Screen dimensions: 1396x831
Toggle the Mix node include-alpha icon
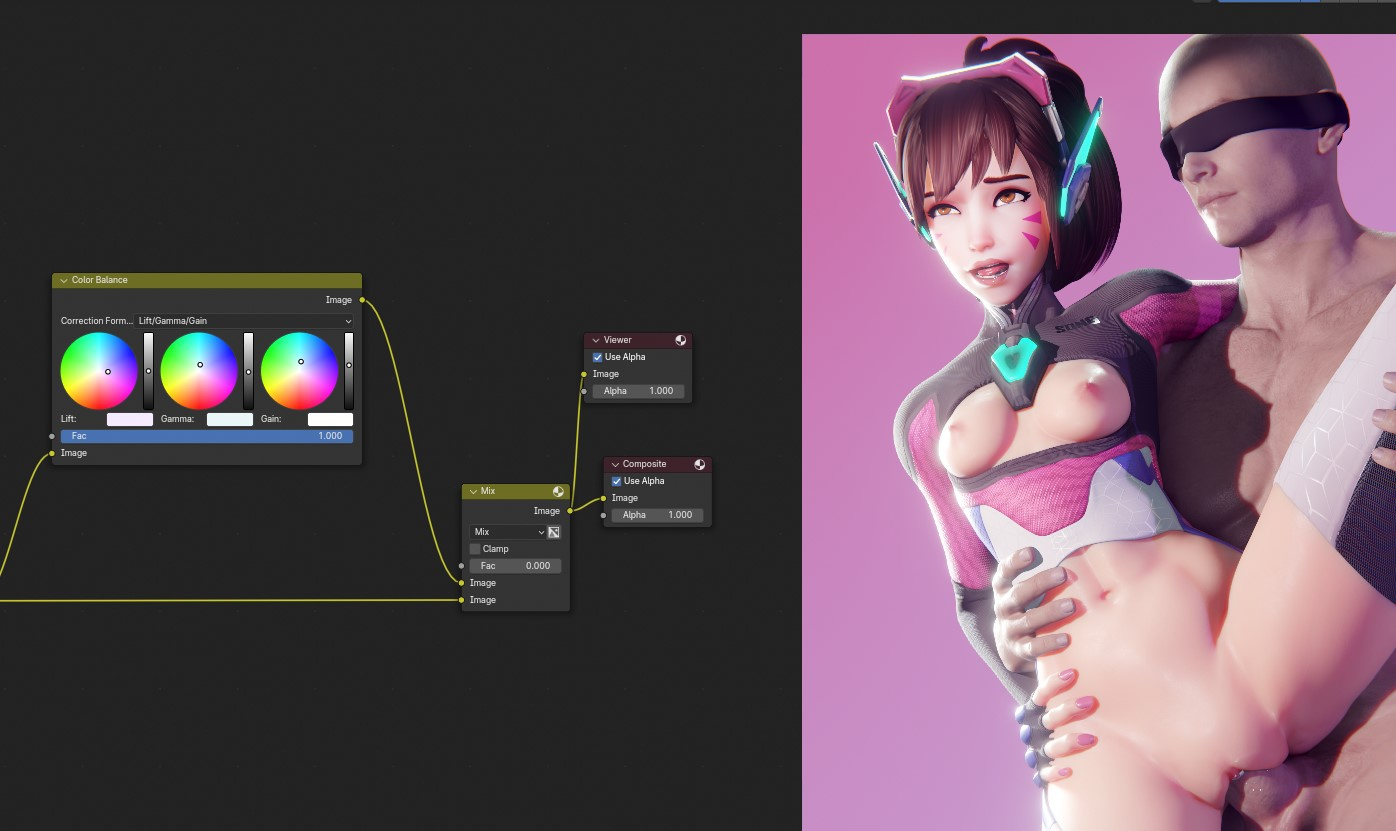[554, 532]
